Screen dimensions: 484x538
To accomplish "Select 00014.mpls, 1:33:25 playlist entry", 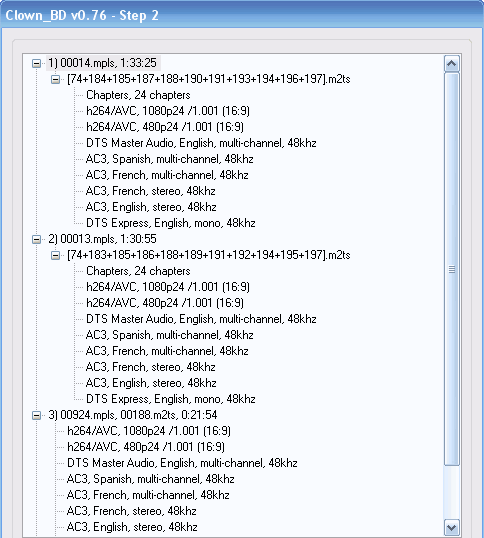I will point(102,63).
